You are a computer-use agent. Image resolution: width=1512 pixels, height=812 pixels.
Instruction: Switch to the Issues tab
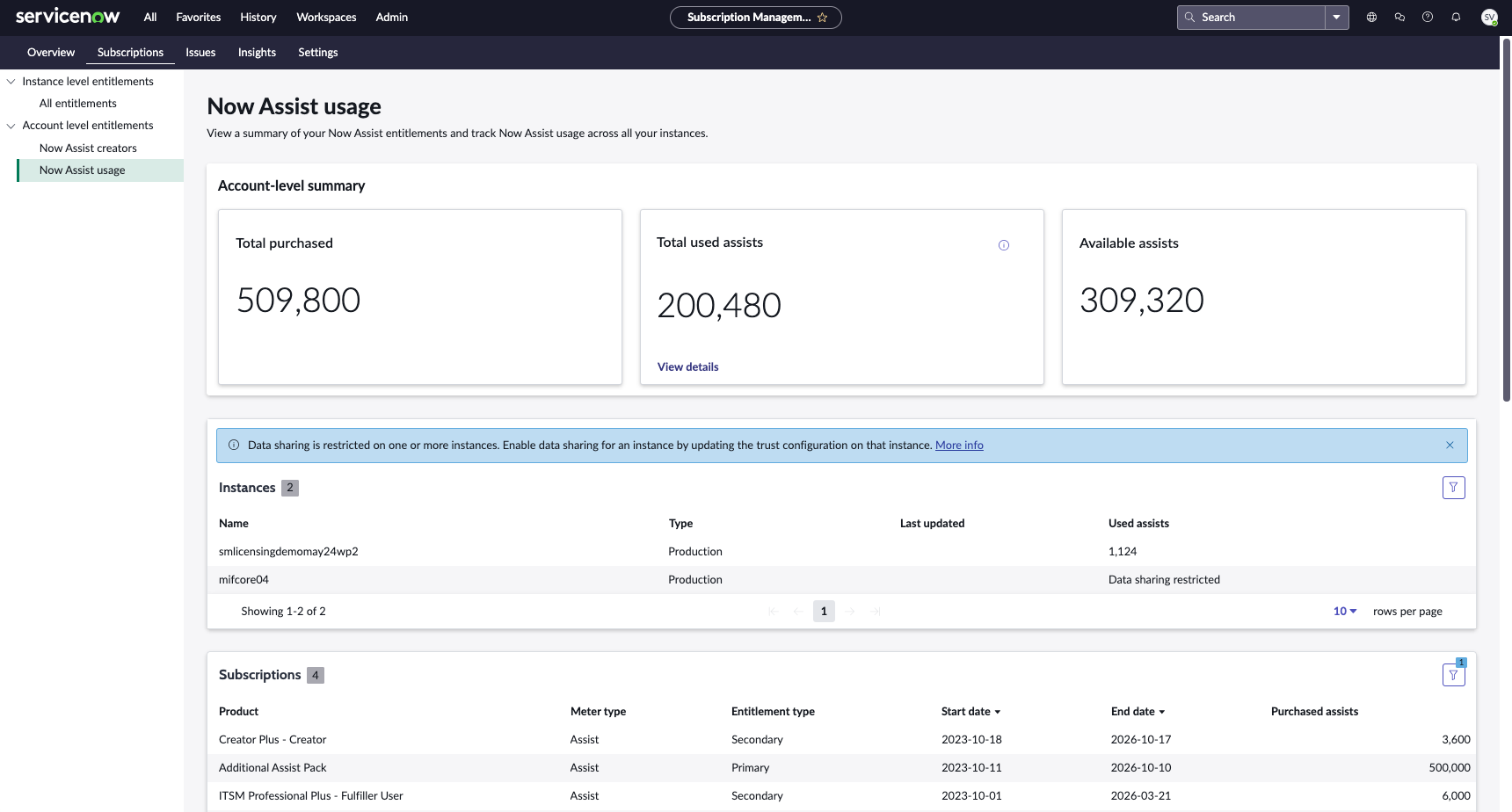(200, 53)
